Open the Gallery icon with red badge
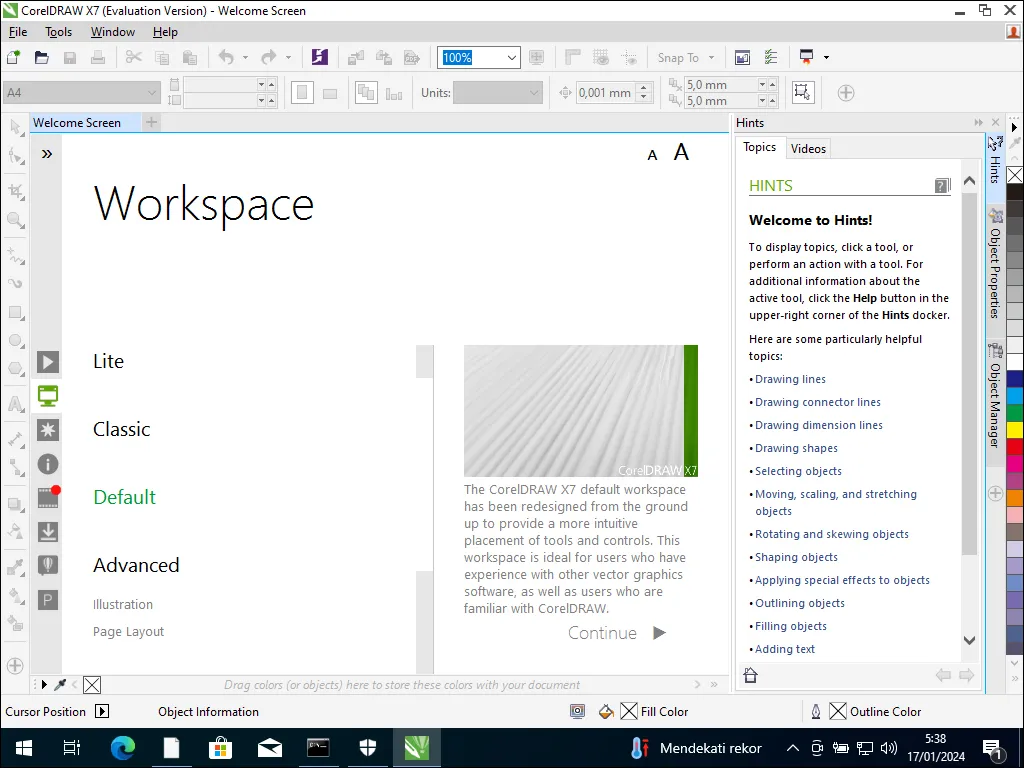 point(47,497)
